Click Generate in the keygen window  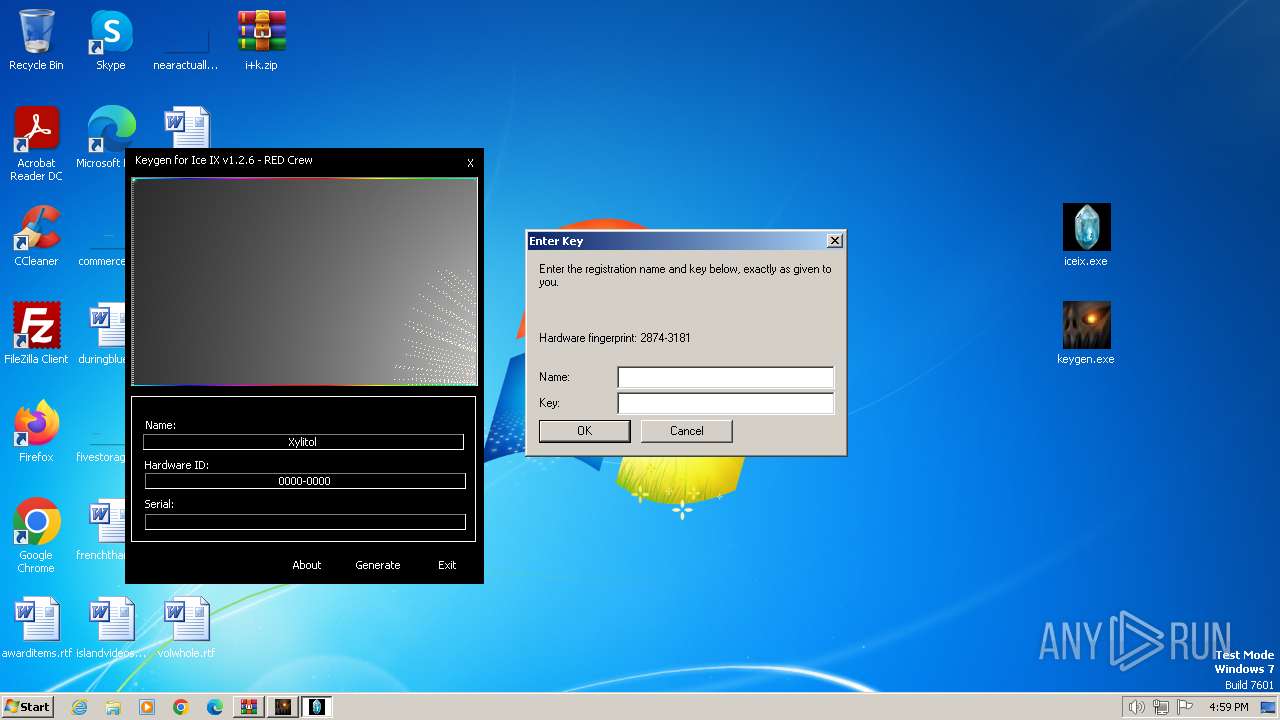(x=378, y=565)
